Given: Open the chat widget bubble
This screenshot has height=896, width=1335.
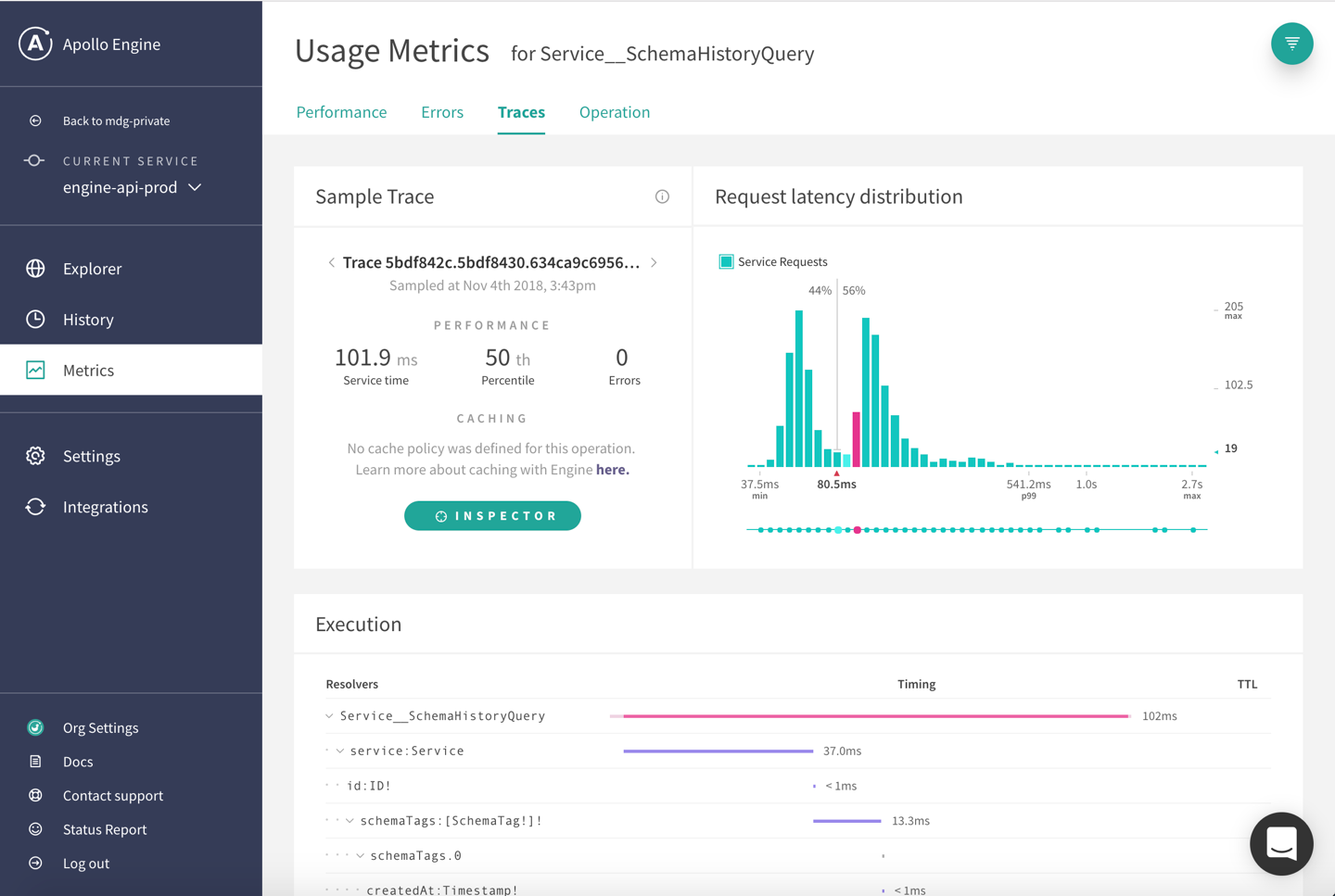Looking at the screenshot, I should pos(1281,844).
